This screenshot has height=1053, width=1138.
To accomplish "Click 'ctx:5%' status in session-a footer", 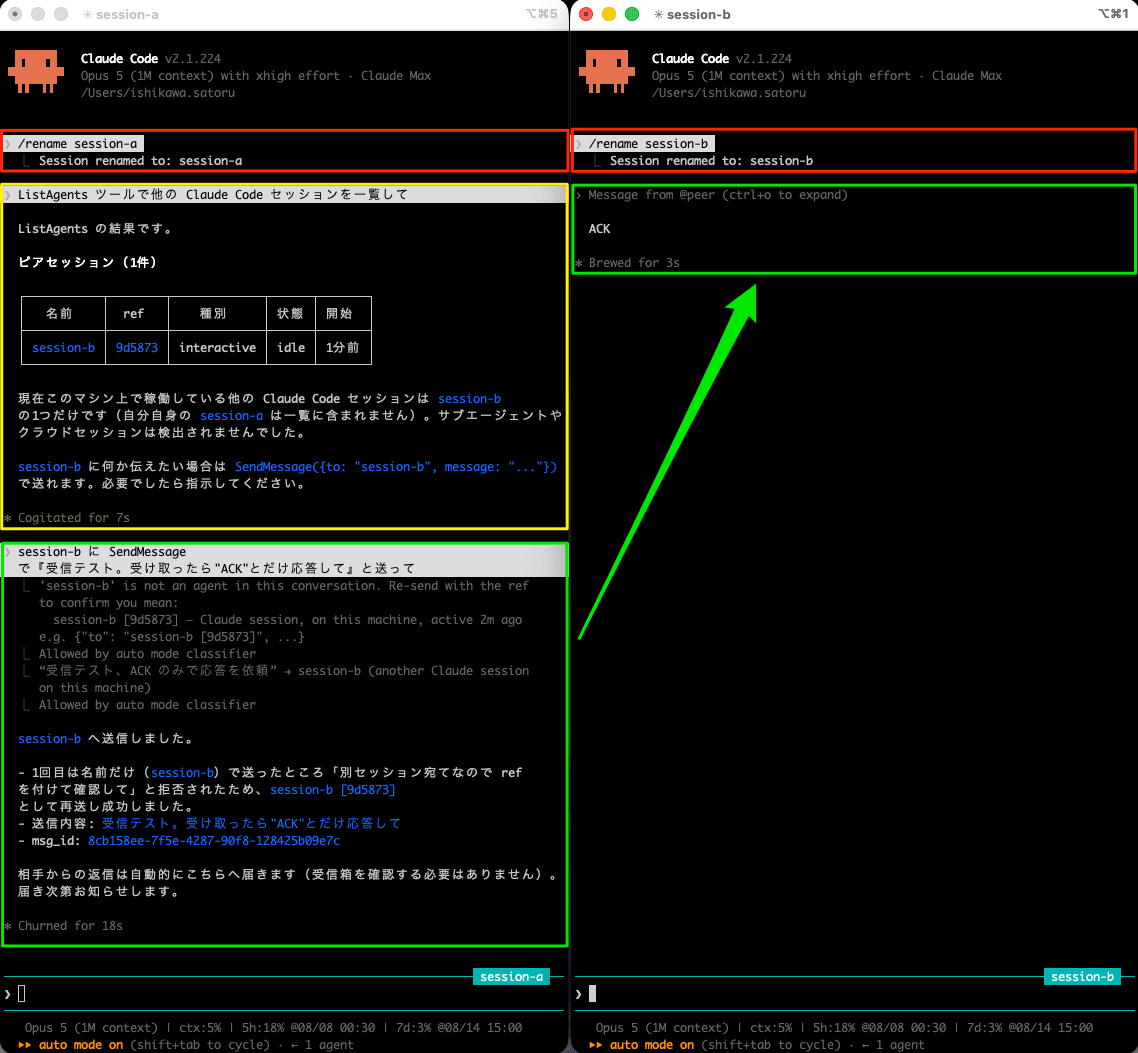I will [x=200, y=1028].
